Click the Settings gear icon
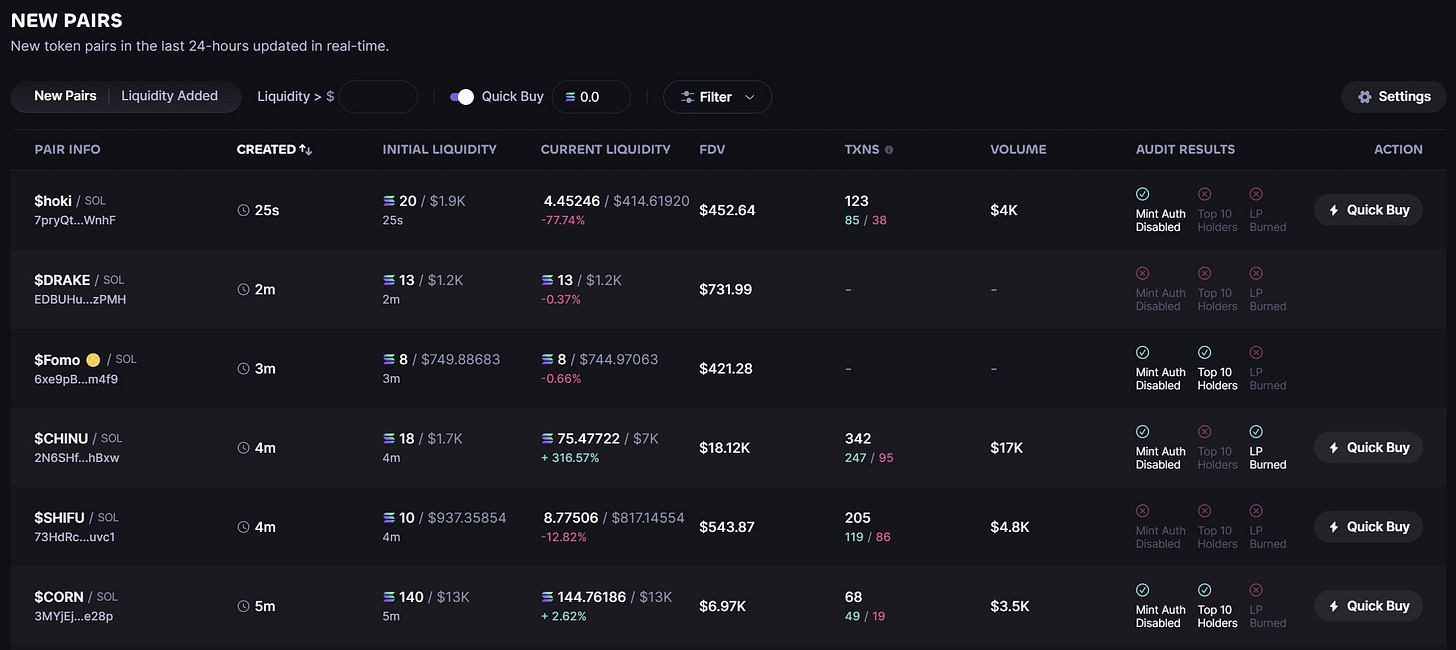 [1365, 97]
